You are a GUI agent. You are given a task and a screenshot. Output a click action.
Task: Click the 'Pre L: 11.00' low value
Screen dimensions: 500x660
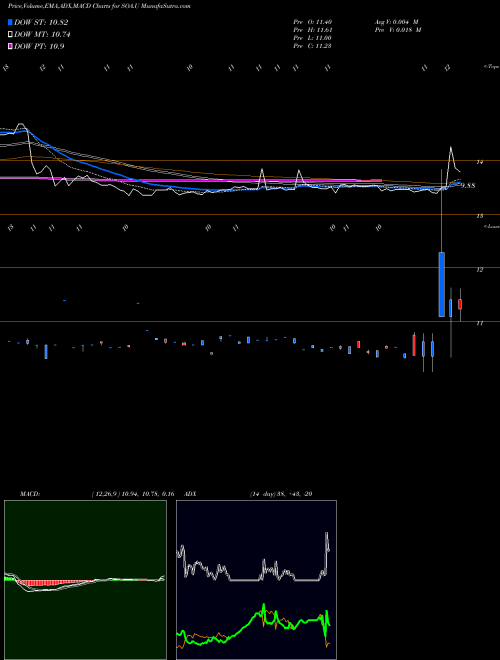tap(312, 38)
